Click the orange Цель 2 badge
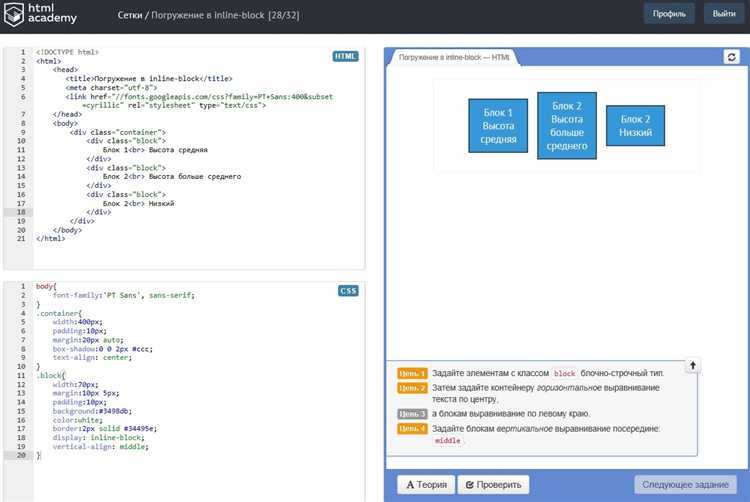This screenshot has height=502, width=750. (412, 388)
